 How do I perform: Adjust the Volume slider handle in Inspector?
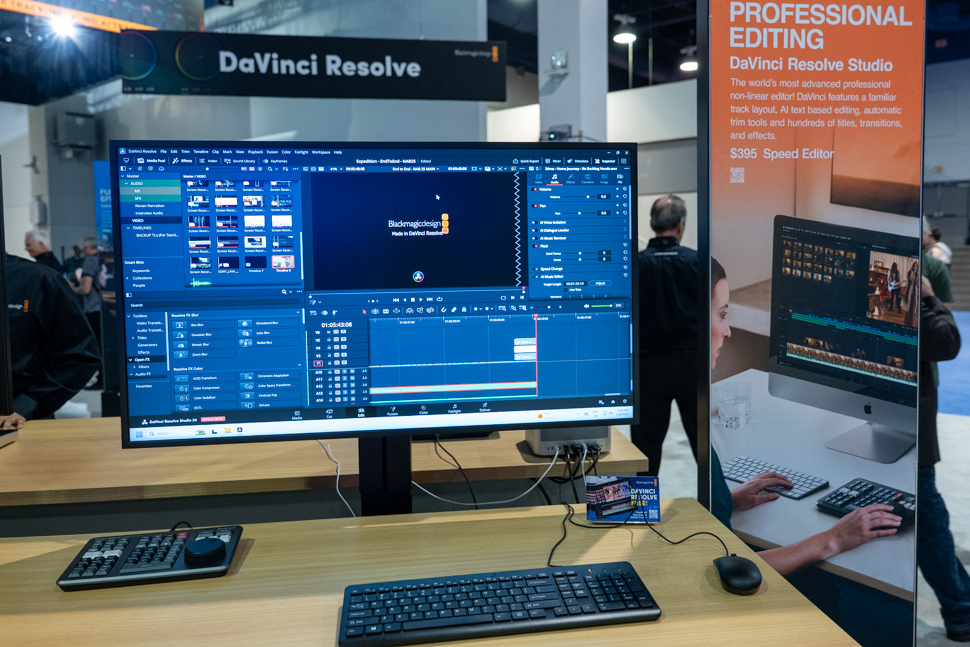pos(588,197)
